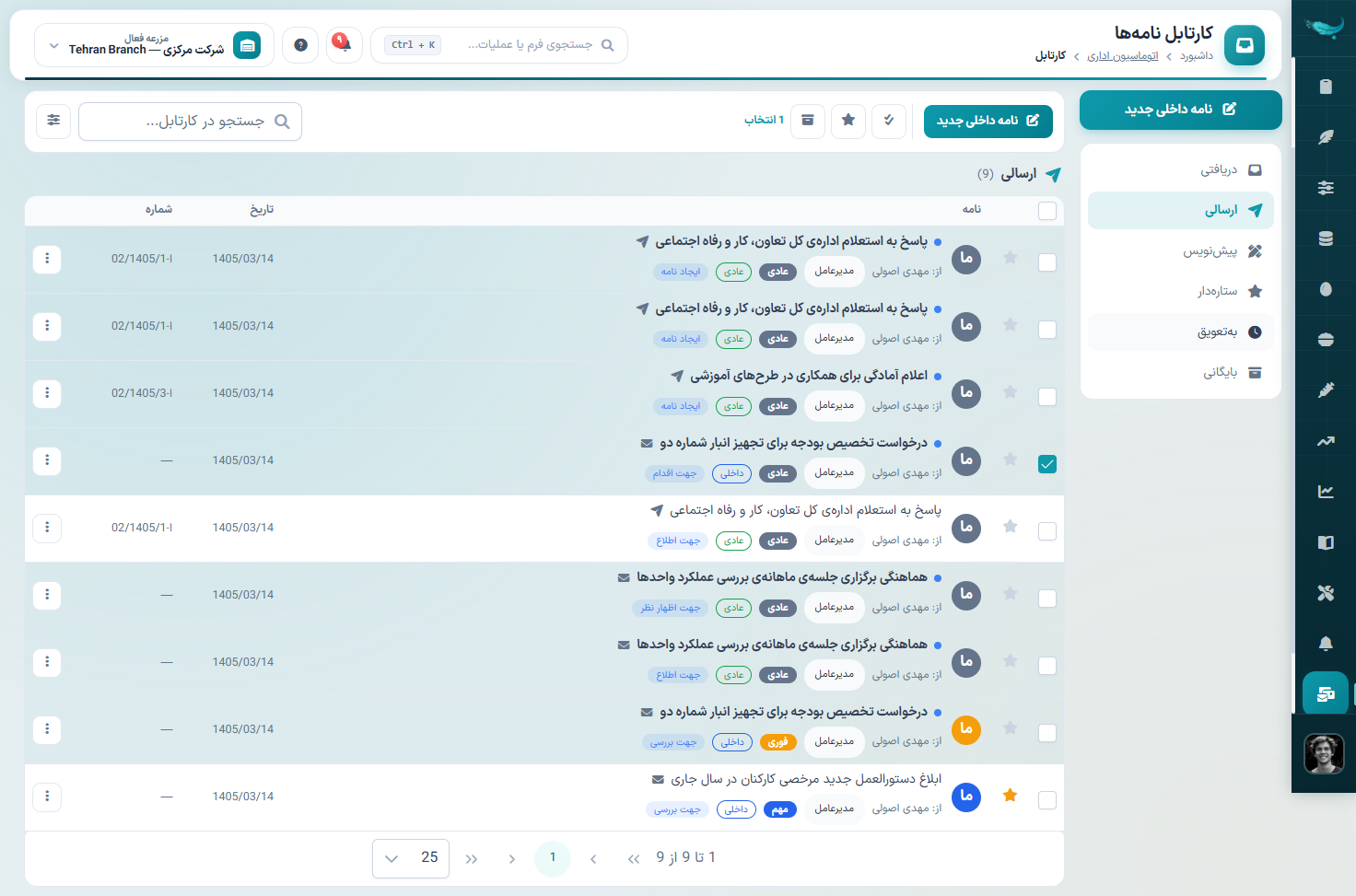Click toolbar 'نامه داخلی جدید' button

988,121
